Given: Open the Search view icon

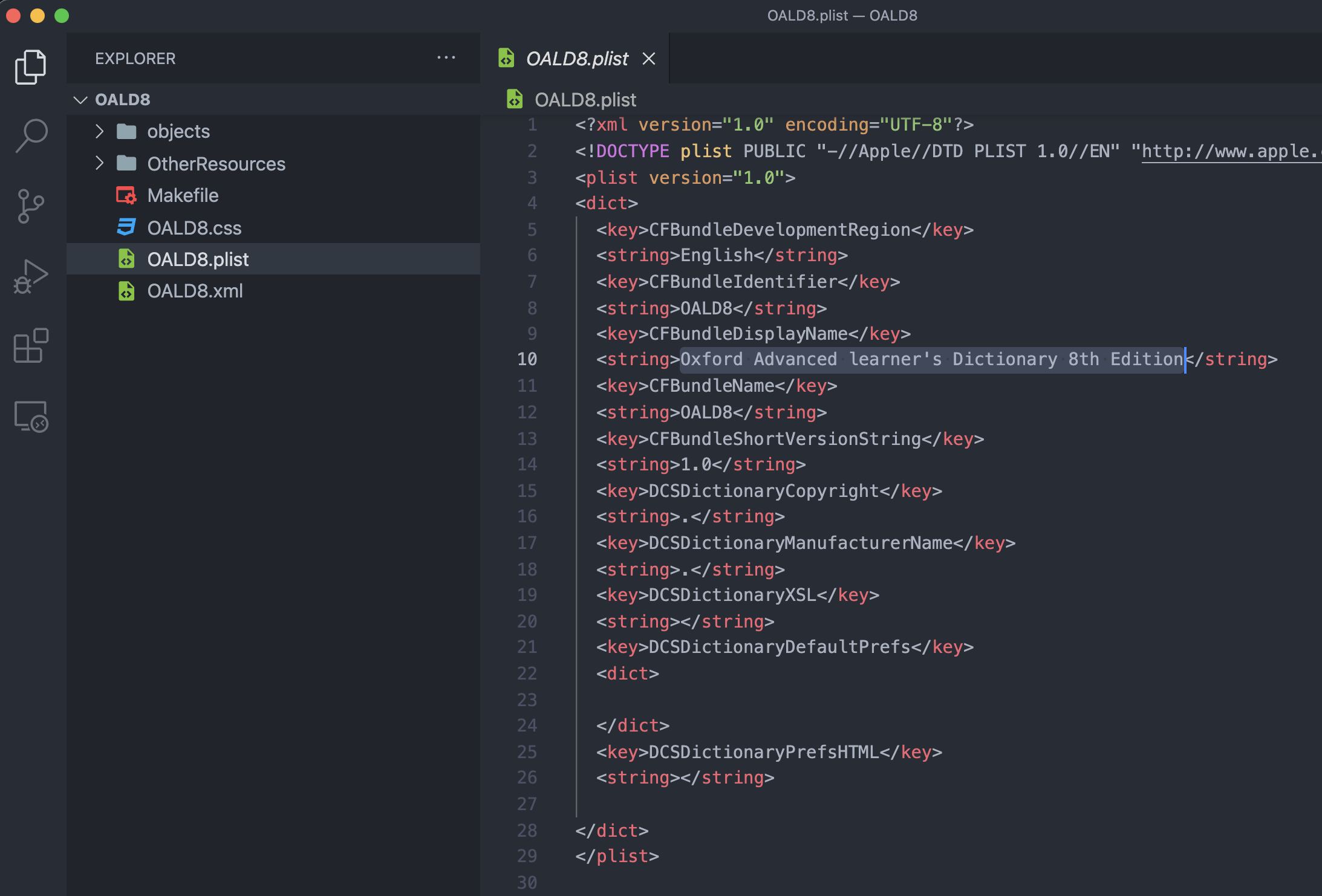Looking at the screenshot, I should pyautogui.click(x=30, y=135).
